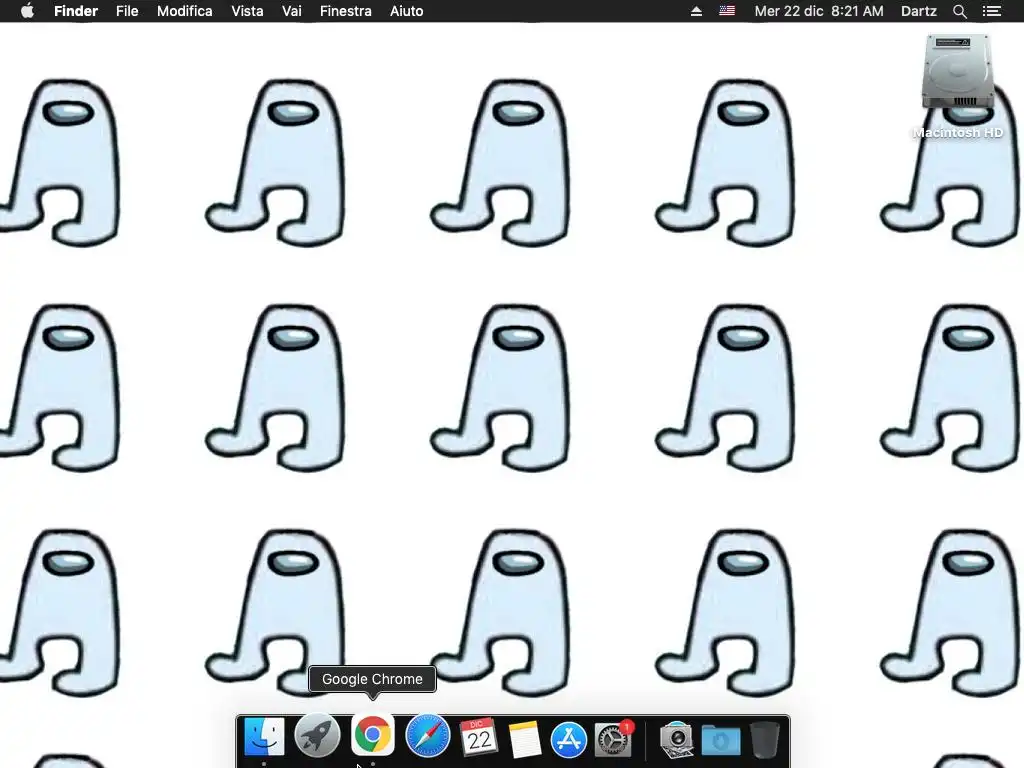Open the App Store from Dock
This screenshot has height=768, width=1024.
point(568,739)
